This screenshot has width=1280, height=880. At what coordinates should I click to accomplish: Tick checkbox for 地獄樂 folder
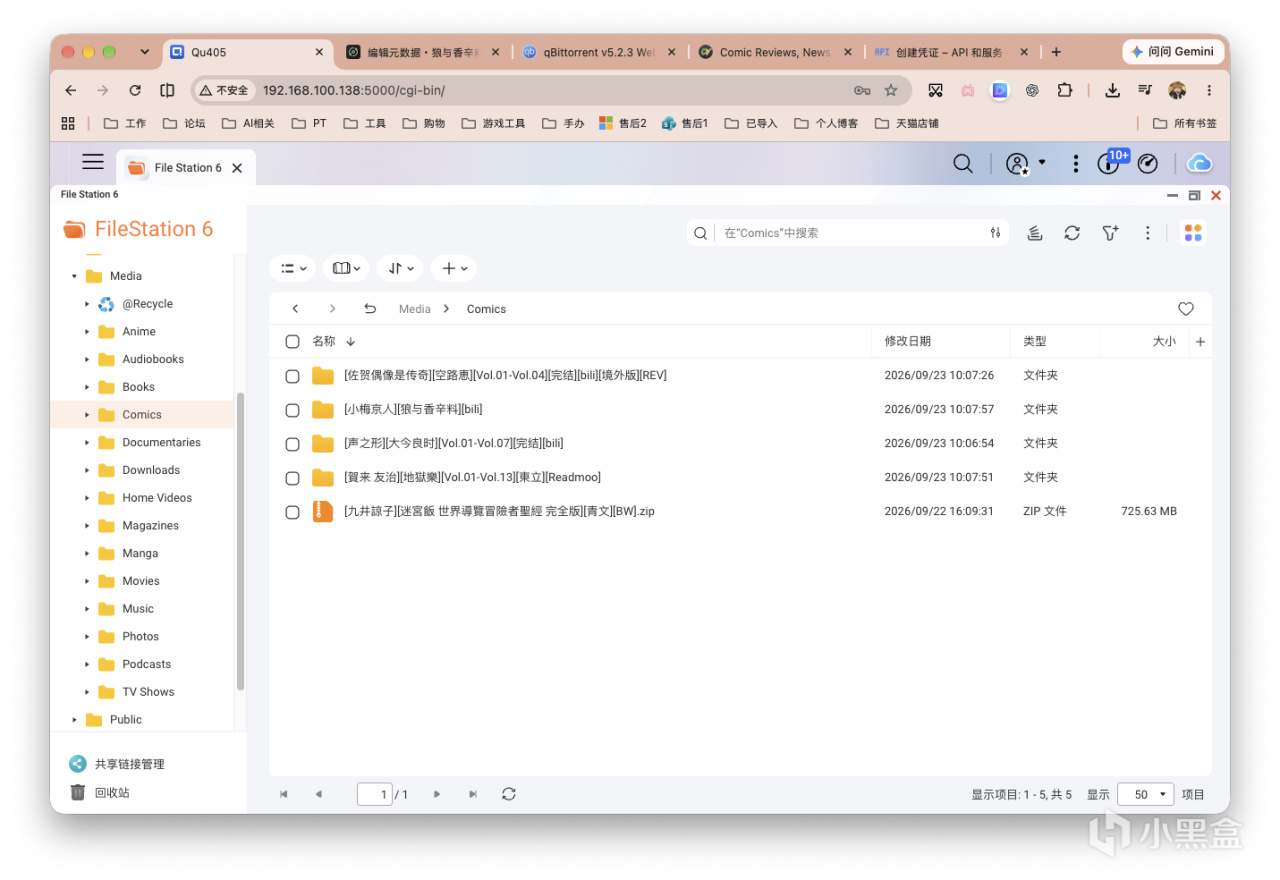tap(292, 478)
